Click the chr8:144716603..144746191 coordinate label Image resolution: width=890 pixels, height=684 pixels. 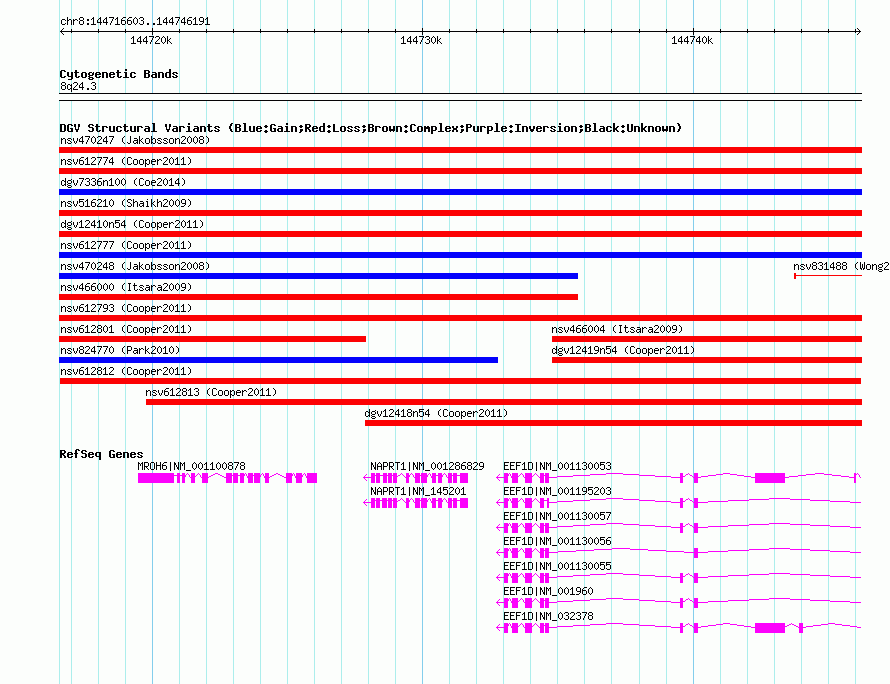coord(135,21)
